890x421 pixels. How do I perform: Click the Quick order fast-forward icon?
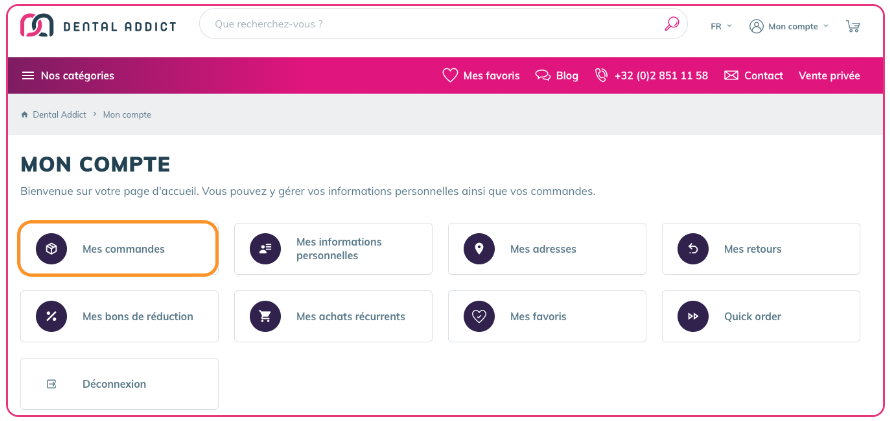tap(693, 317)
